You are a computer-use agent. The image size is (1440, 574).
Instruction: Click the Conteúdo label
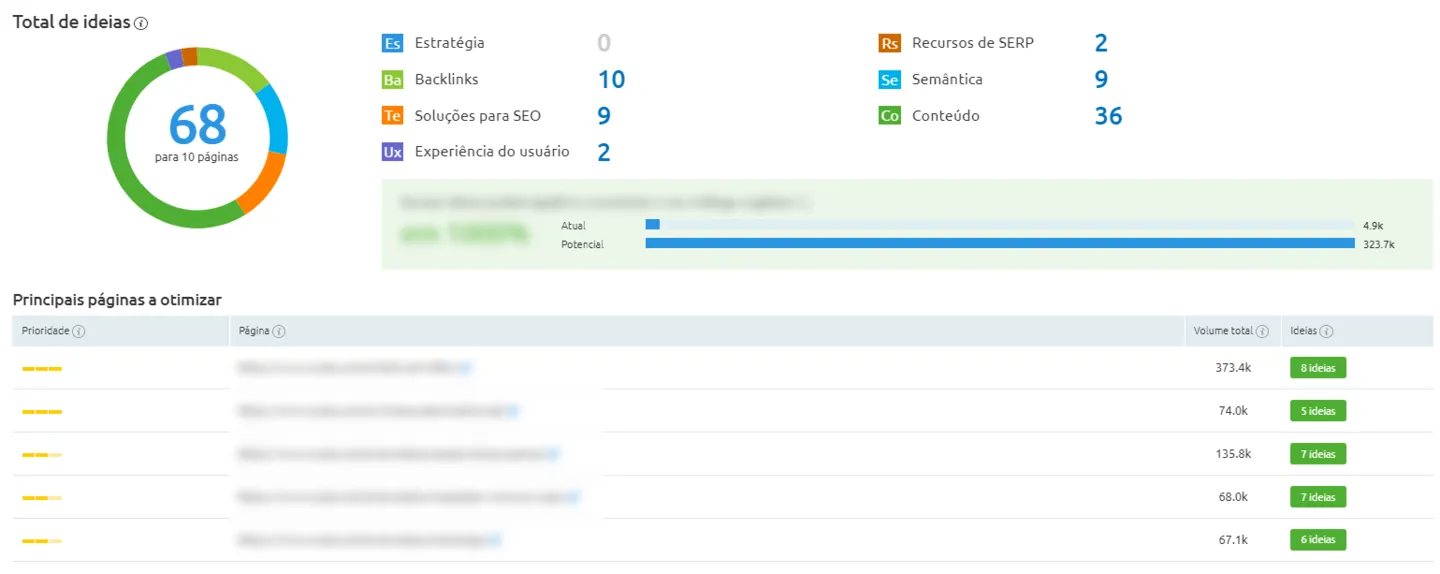coord(946,116)
